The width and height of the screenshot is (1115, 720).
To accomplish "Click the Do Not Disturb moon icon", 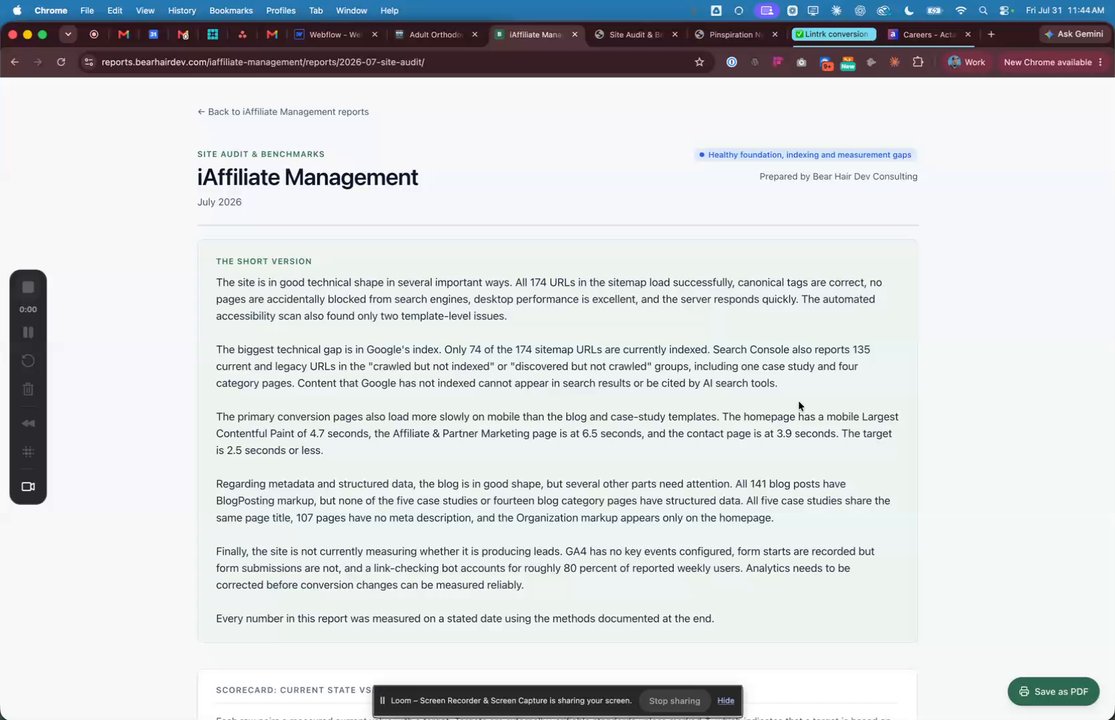I will [x=909, y=11].
